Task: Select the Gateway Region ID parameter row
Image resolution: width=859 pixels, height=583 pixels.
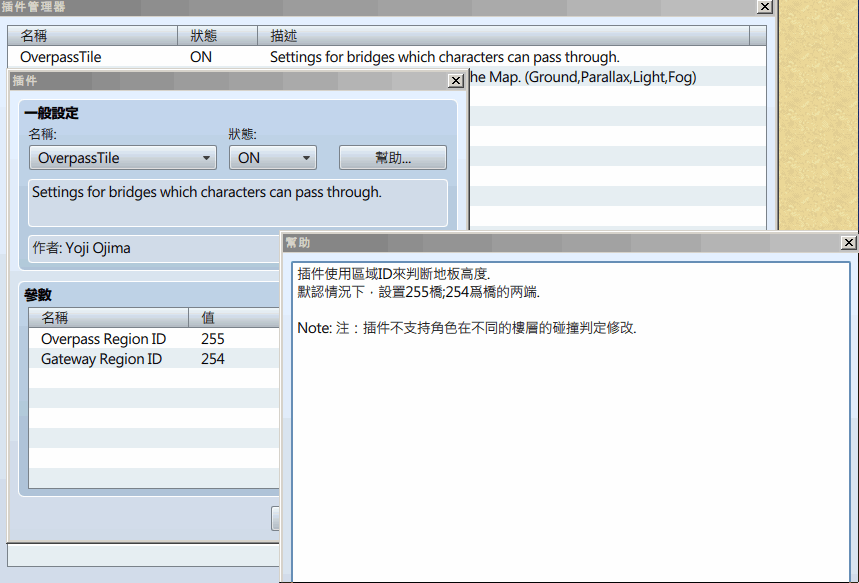Action: click(x=154, y=359)
